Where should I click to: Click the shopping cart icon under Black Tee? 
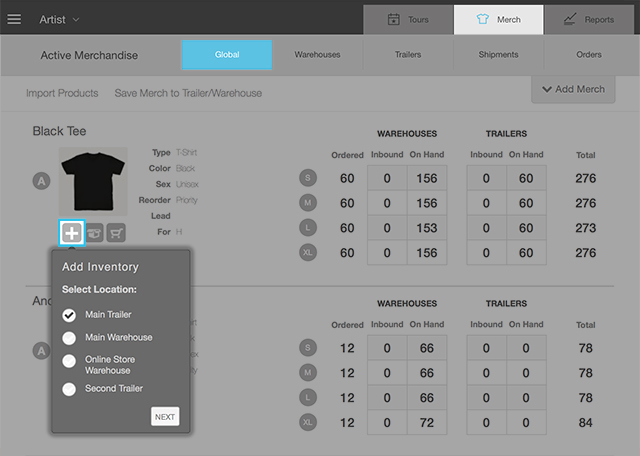(116, 232)
